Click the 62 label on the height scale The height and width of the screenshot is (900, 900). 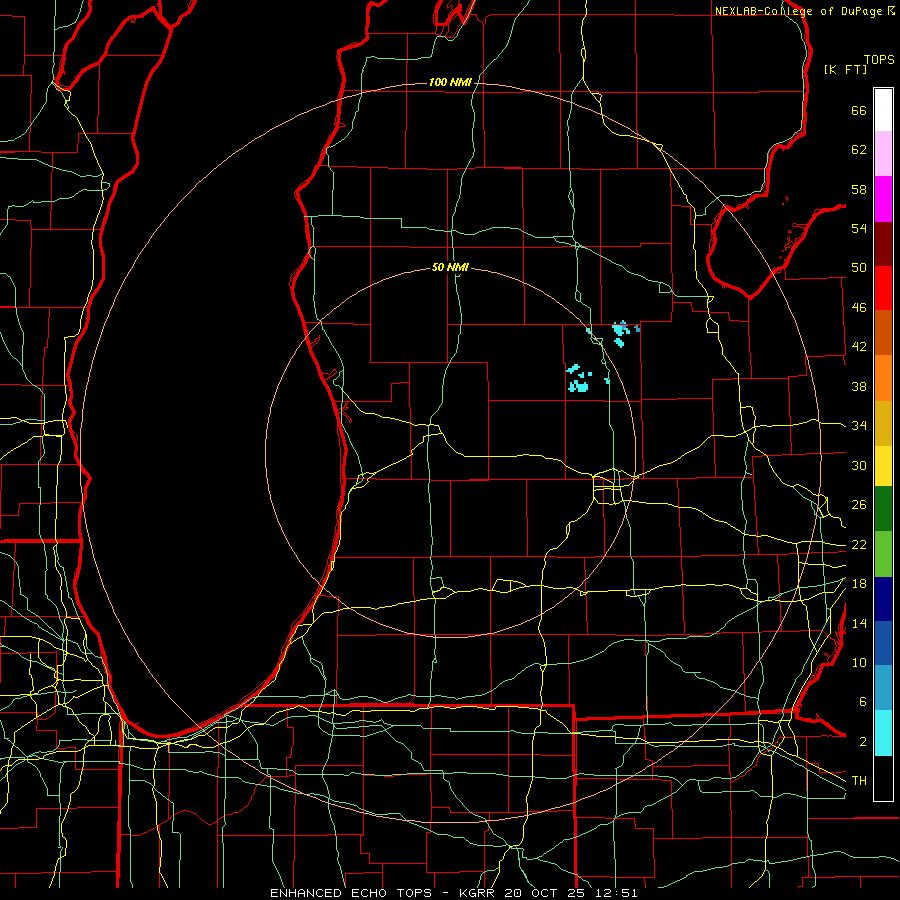click(859, 150)
